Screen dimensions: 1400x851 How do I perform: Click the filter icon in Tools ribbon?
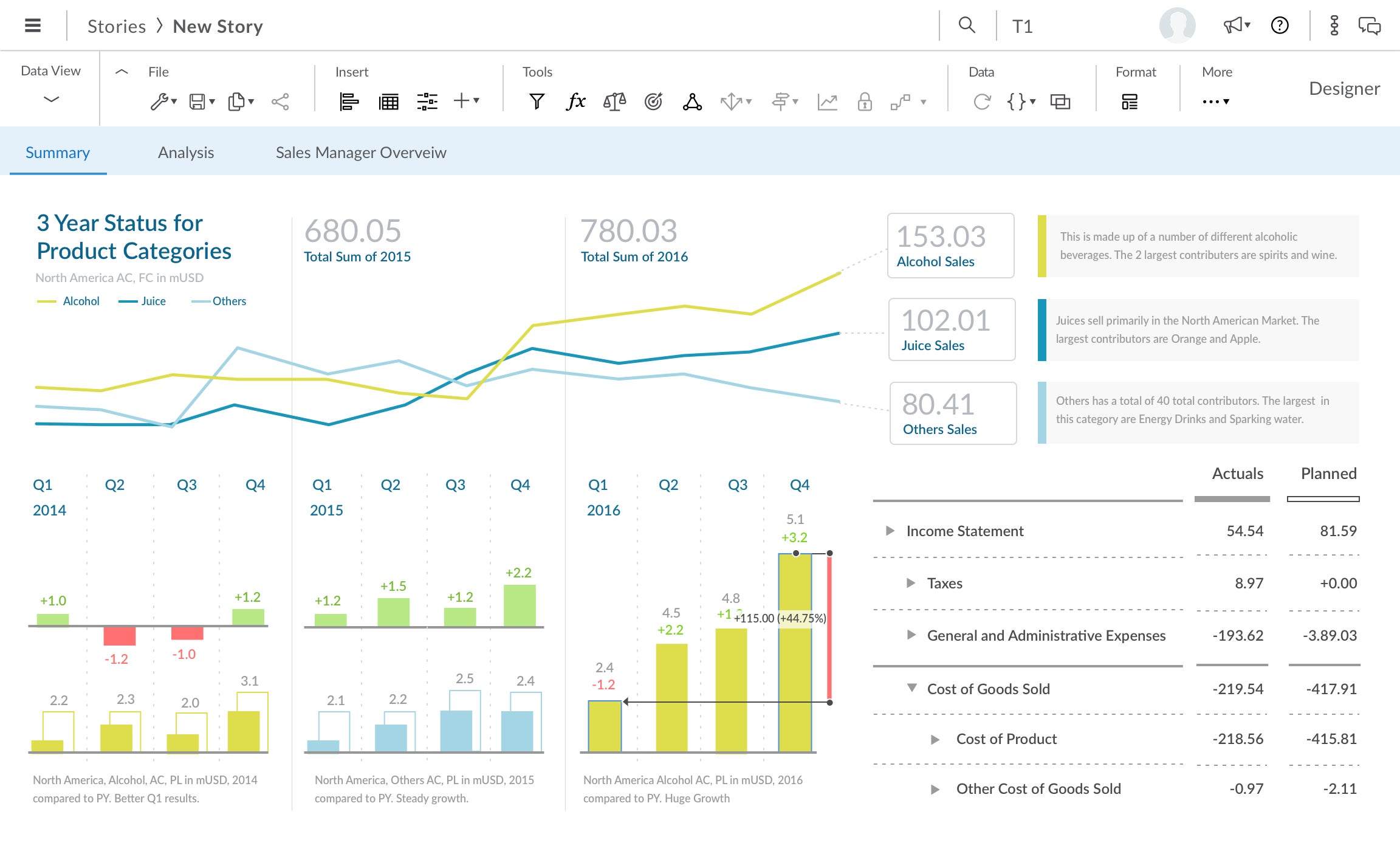pos(538,100)
